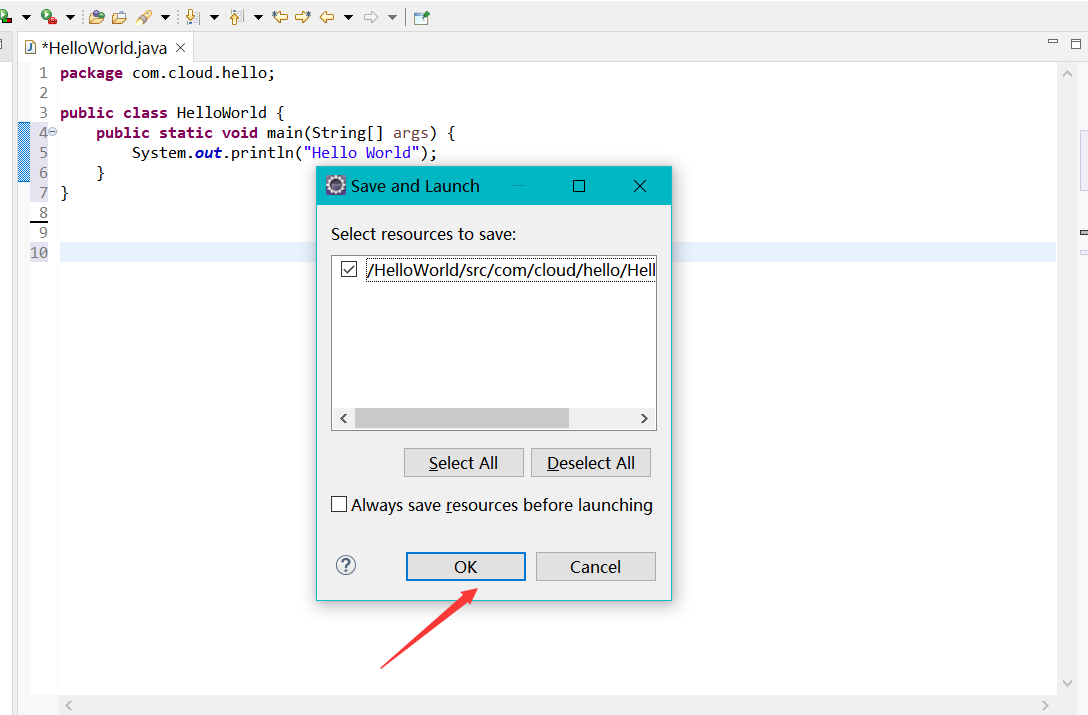Toggle the HelloWorld resource checkbox in dialog
The image size is (1088, 715).
coord(349,269)
